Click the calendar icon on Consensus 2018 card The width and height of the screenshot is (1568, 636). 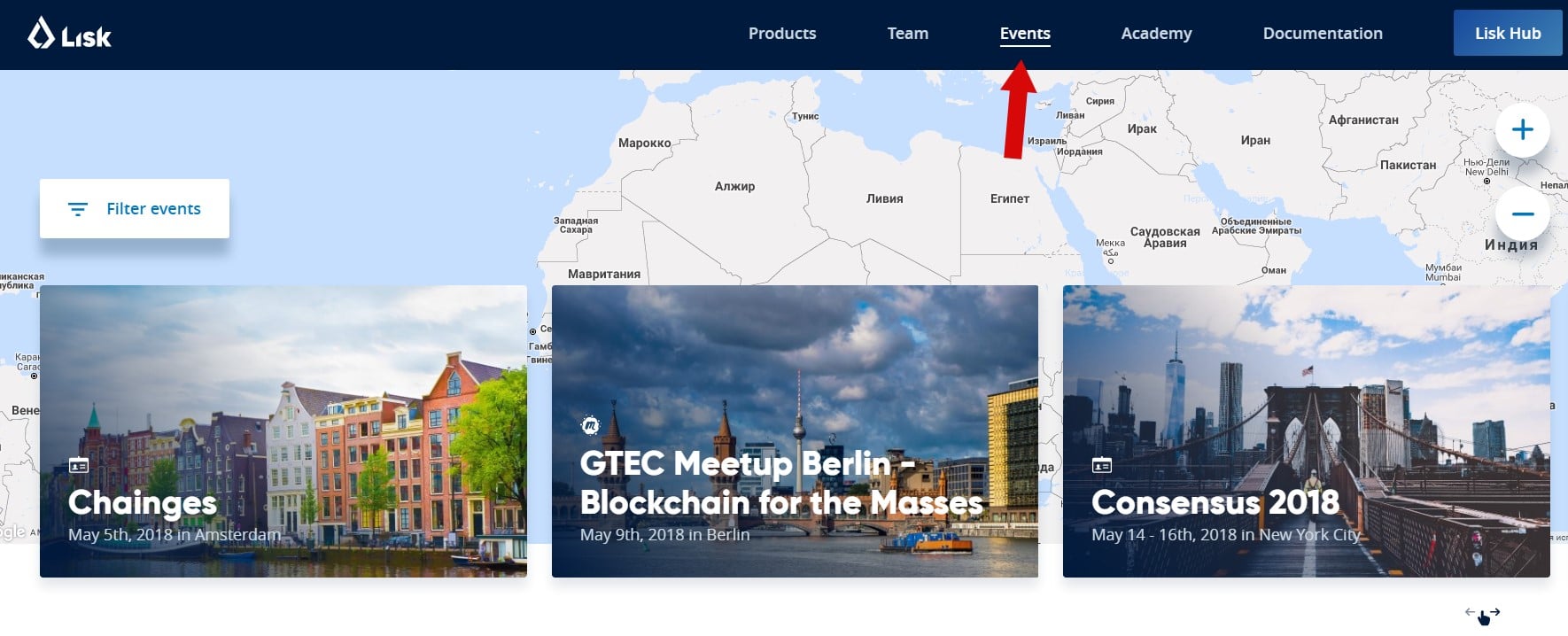point(1102,465)
